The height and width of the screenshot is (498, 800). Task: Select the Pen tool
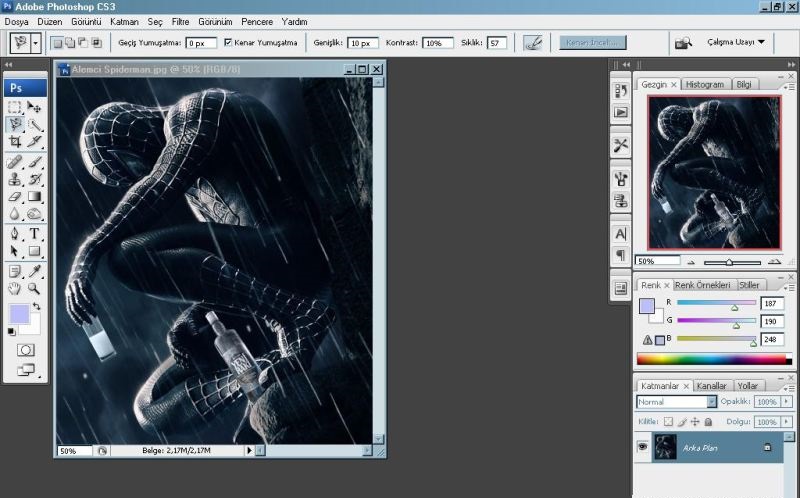point(15,234)
